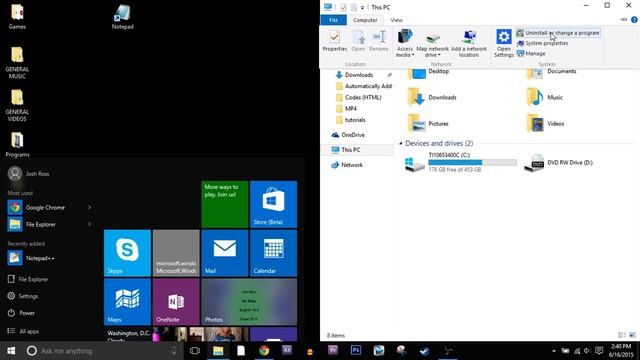Expand Google Chrome jump list arrow
The width and height of the screenshot is (640, 360).
[89, 207]
